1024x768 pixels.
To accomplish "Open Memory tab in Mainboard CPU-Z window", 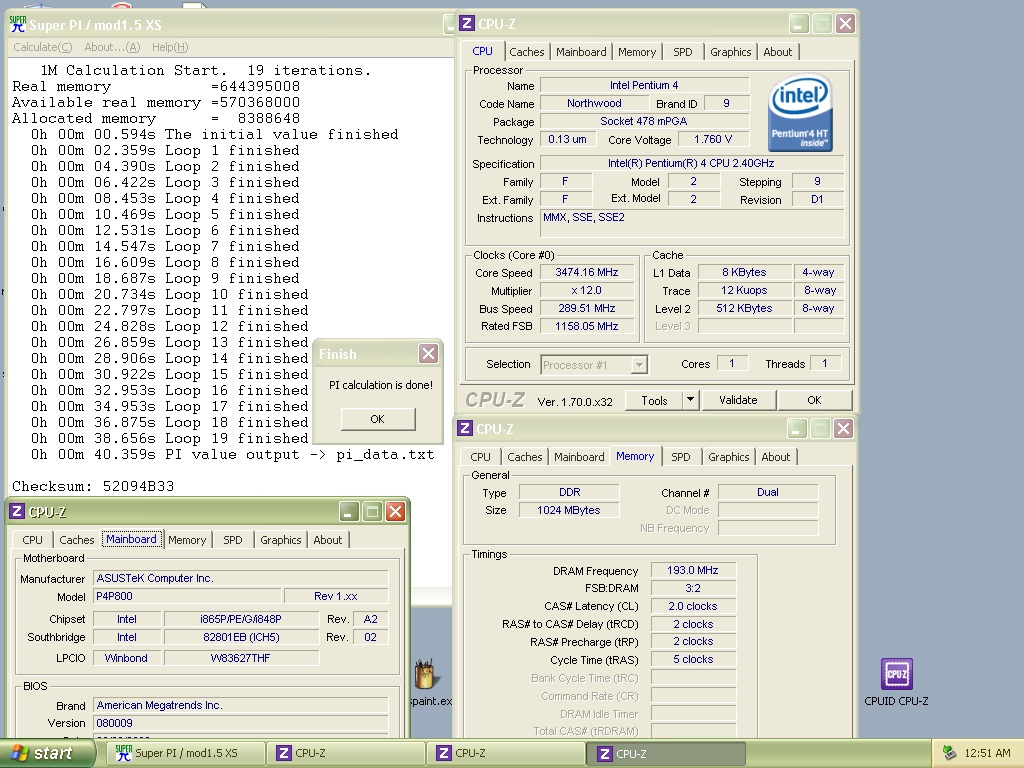I will 187,540.
